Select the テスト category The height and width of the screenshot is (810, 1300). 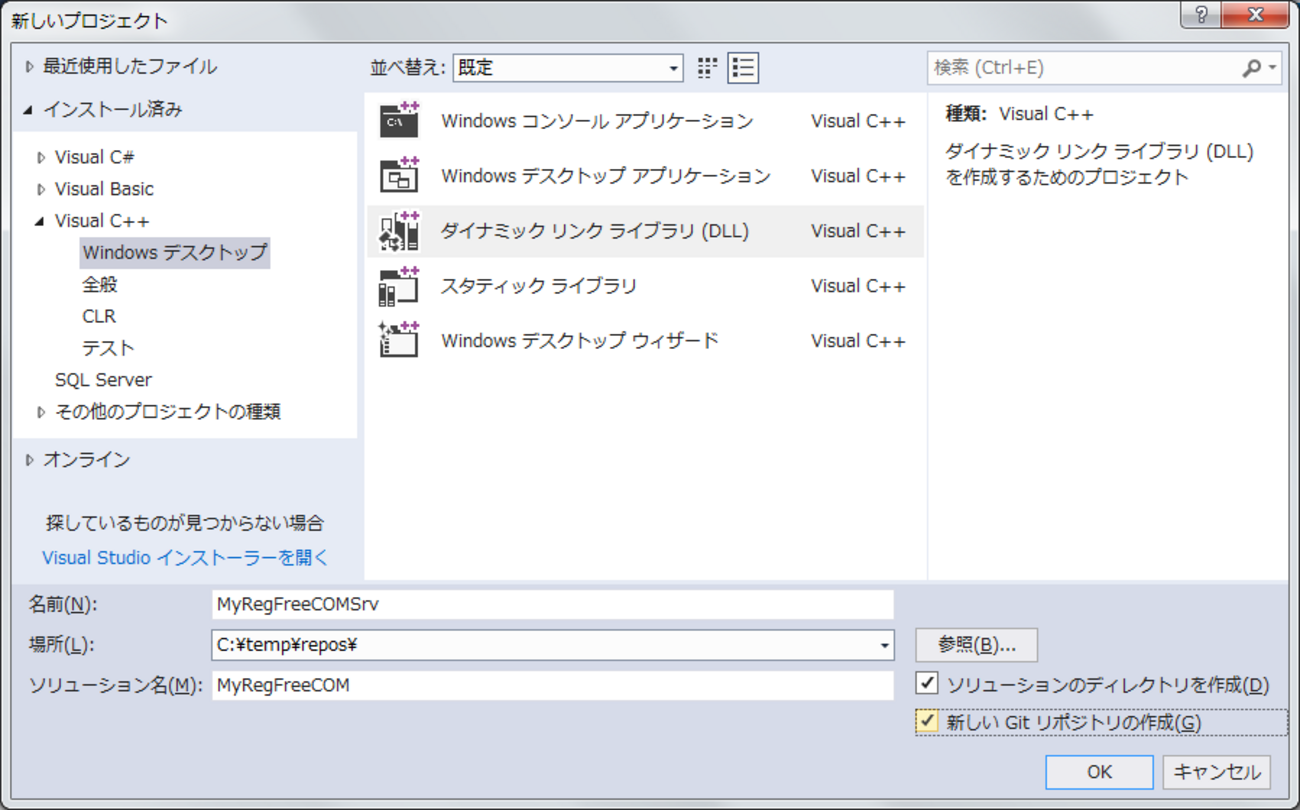(x=108, y=348)
